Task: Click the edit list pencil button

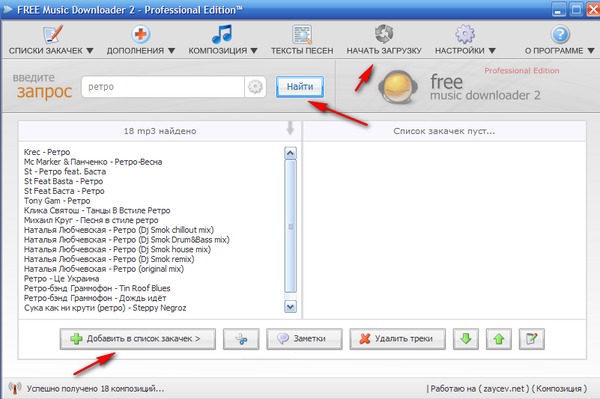Action: [532, 339]
